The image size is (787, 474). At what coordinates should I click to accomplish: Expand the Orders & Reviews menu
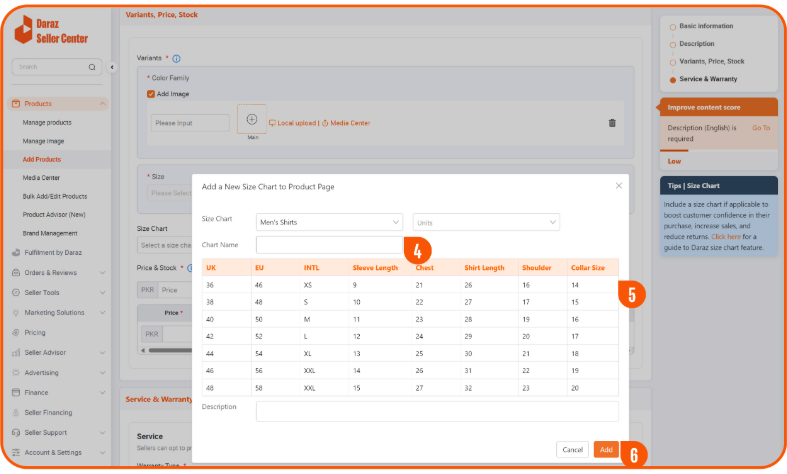coord(103,272)
